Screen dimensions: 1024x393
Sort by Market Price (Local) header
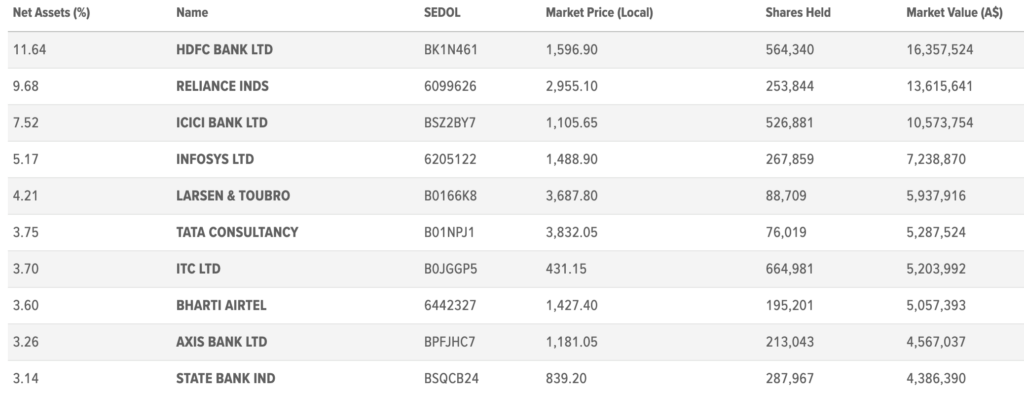[600, 13]
